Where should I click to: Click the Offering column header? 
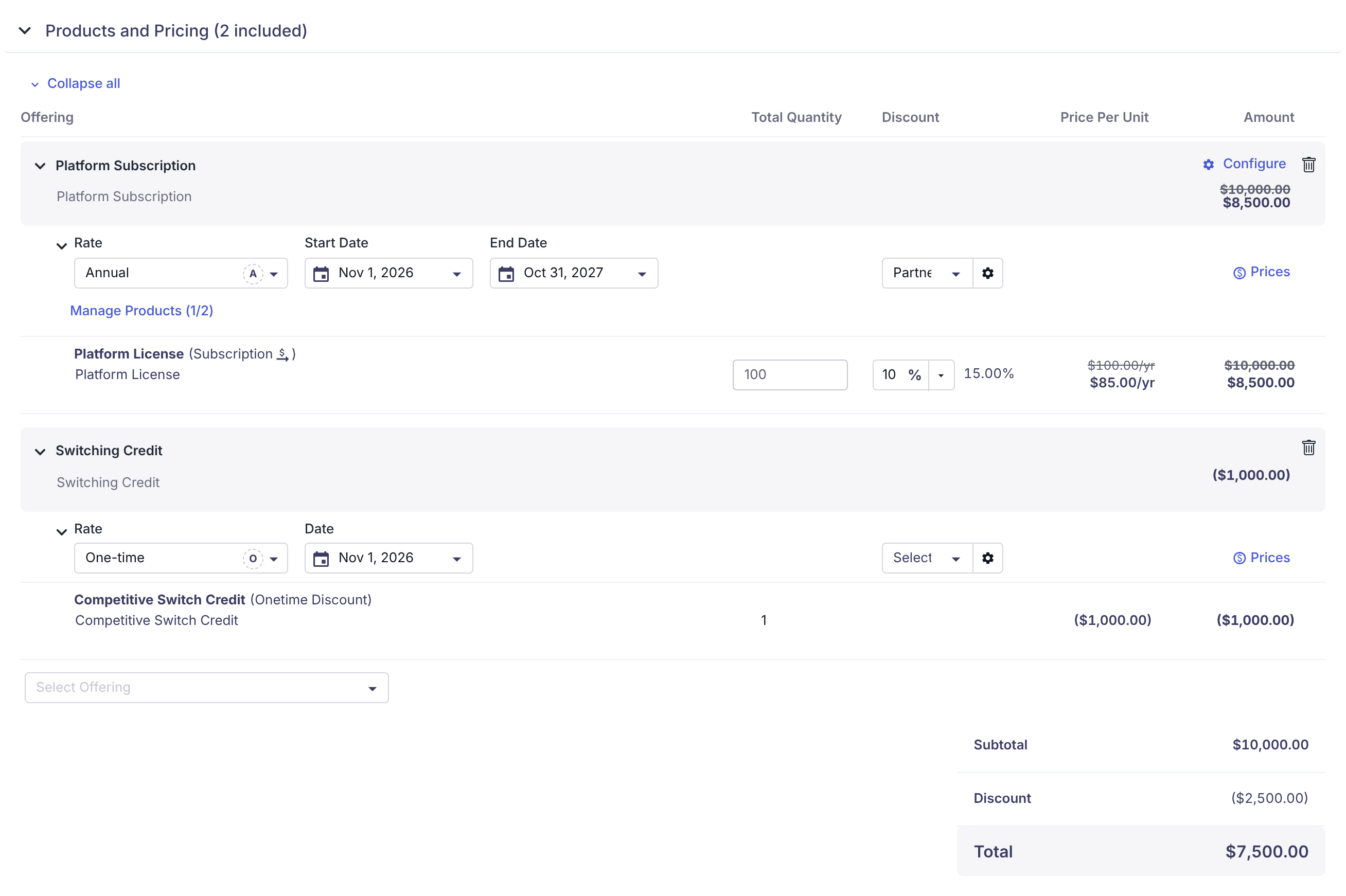point(47,118)
